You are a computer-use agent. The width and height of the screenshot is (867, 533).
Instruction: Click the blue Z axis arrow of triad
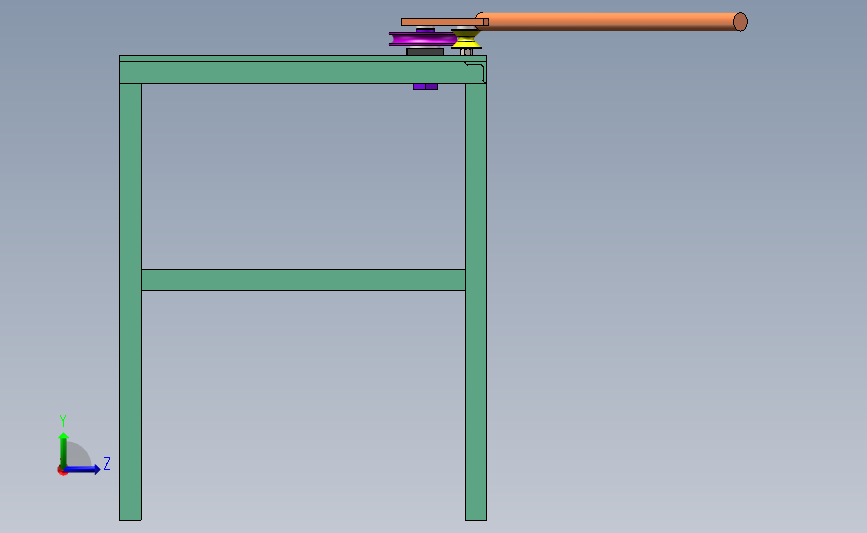point(83,469)
